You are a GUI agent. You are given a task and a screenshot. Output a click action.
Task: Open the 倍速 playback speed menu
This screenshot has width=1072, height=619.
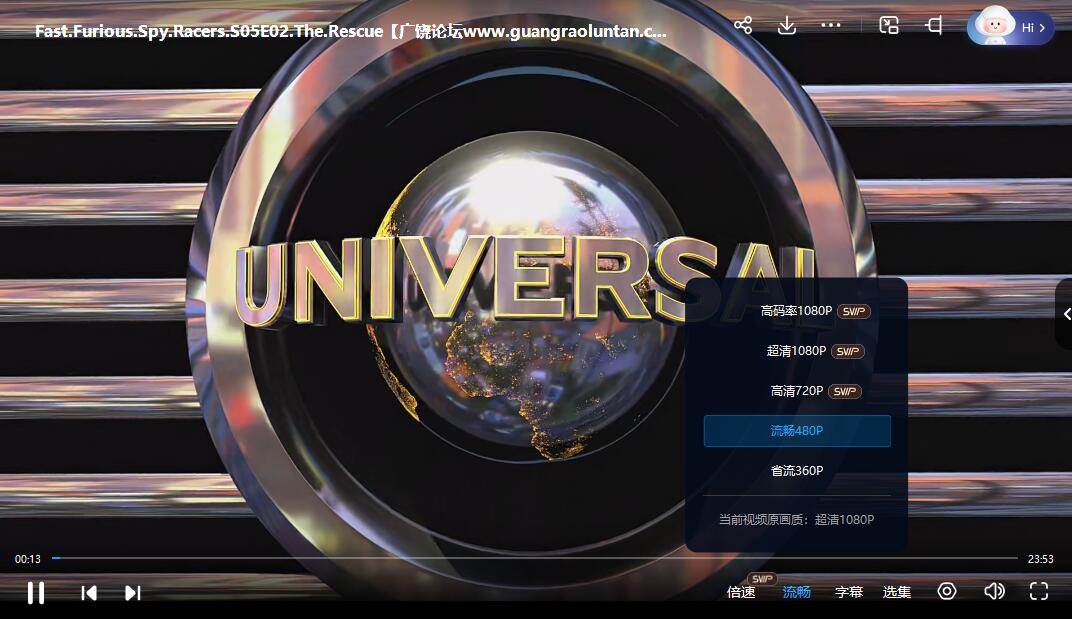pyautogui.click(x=741, y=592)
